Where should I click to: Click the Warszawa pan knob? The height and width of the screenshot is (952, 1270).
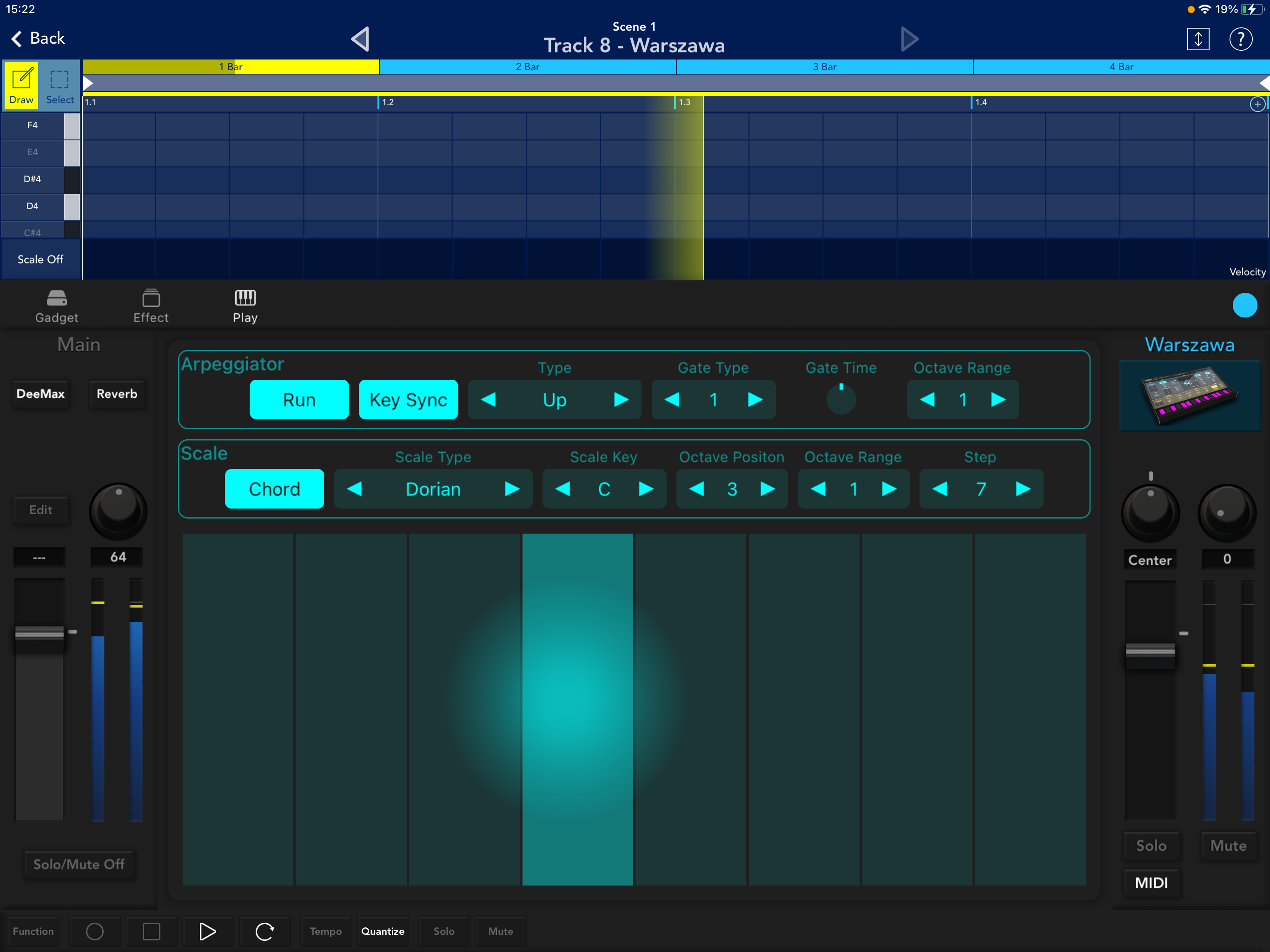pos(1150,513)
